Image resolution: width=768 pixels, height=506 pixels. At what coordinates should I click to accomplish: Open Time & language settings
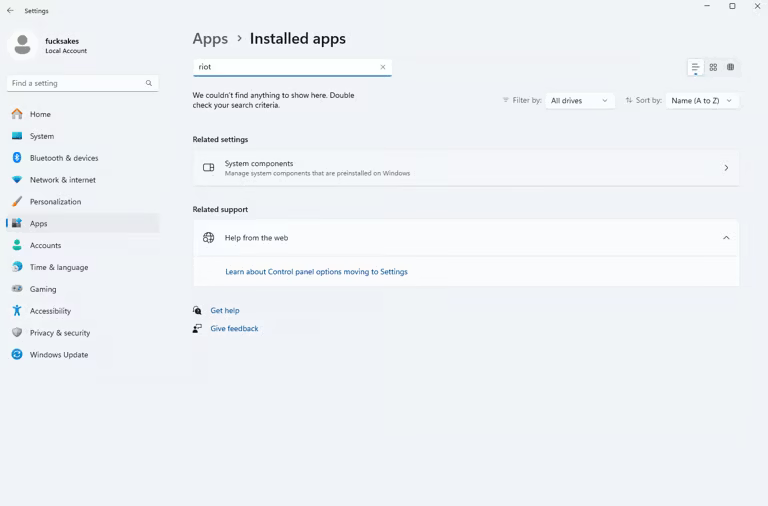click(59, 267)
